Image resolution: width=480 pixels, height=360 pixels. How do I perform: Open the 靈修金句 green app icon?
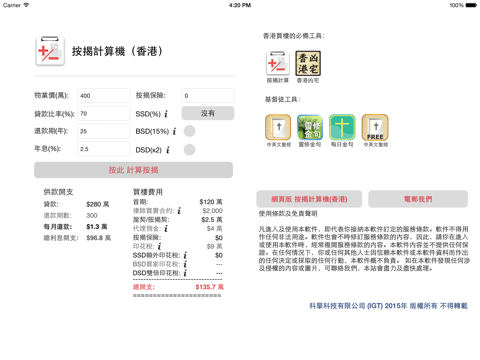tap(310, 127)
